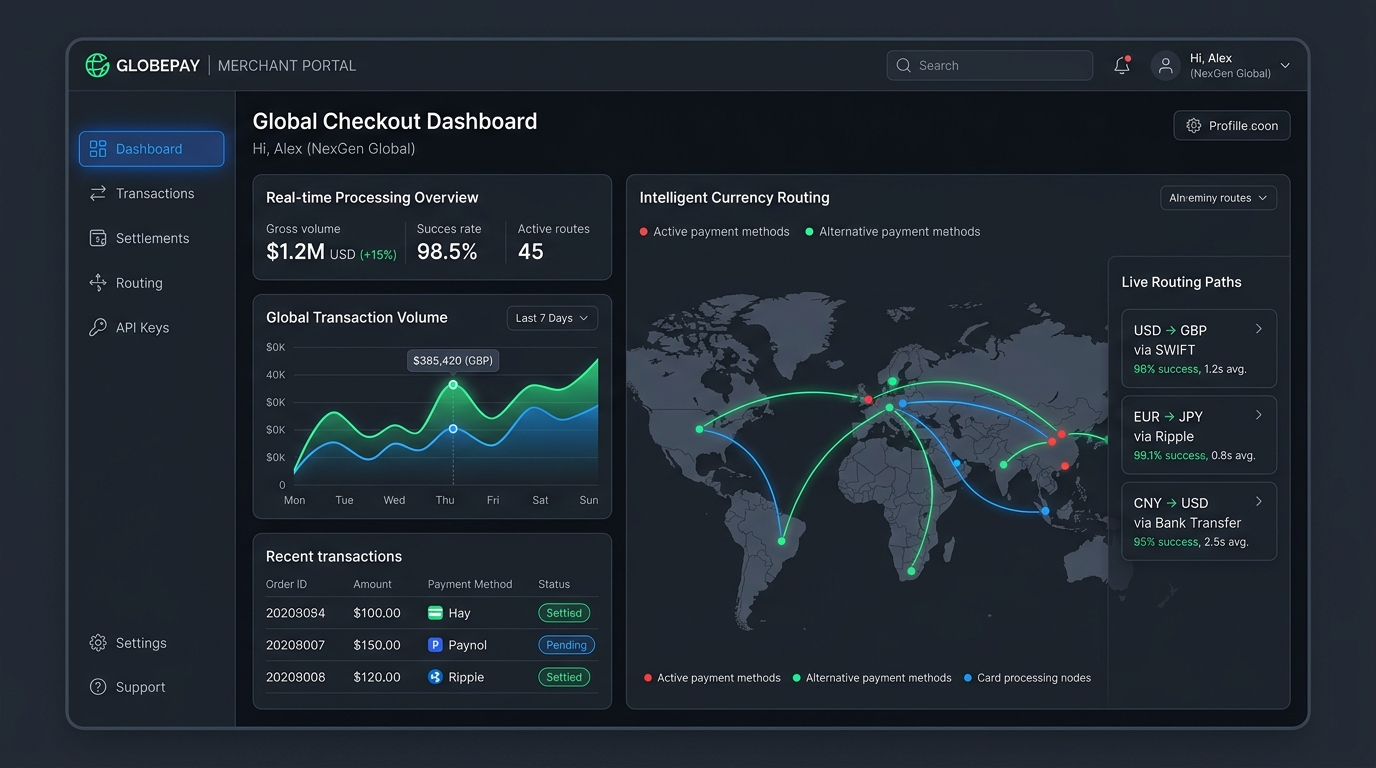The image size is (1376, 768).
Task: Open the Last 7 Days dropdown
Action: (x=552, y=318)
